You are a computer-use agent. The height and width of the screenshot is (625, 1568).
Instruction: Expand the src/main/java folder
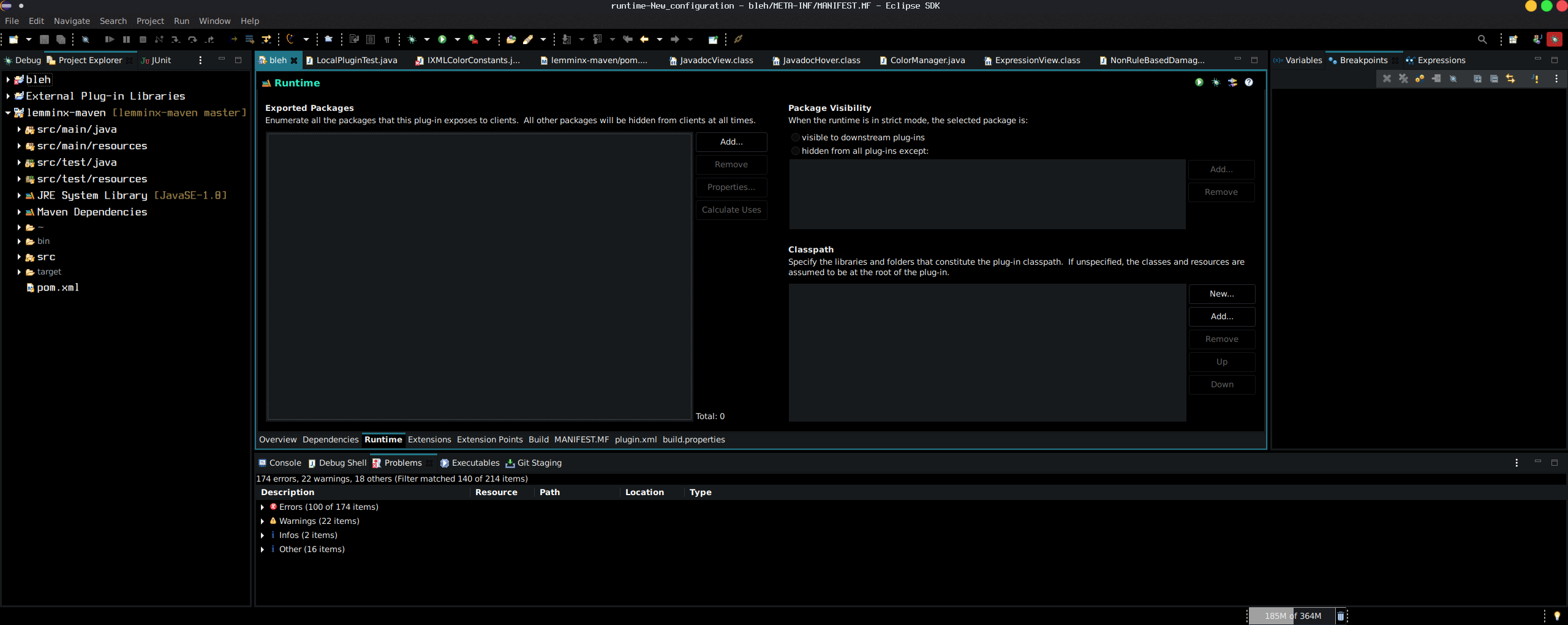[19, 129]
